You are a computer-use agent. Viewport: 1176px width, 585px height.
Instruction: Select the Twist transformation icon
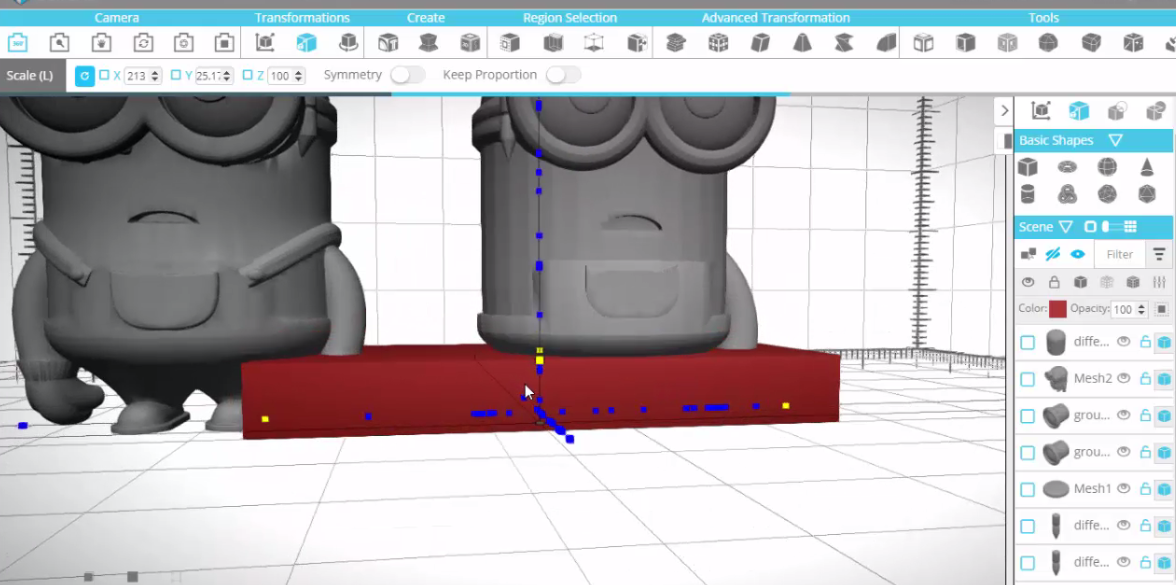click(844, 43)
